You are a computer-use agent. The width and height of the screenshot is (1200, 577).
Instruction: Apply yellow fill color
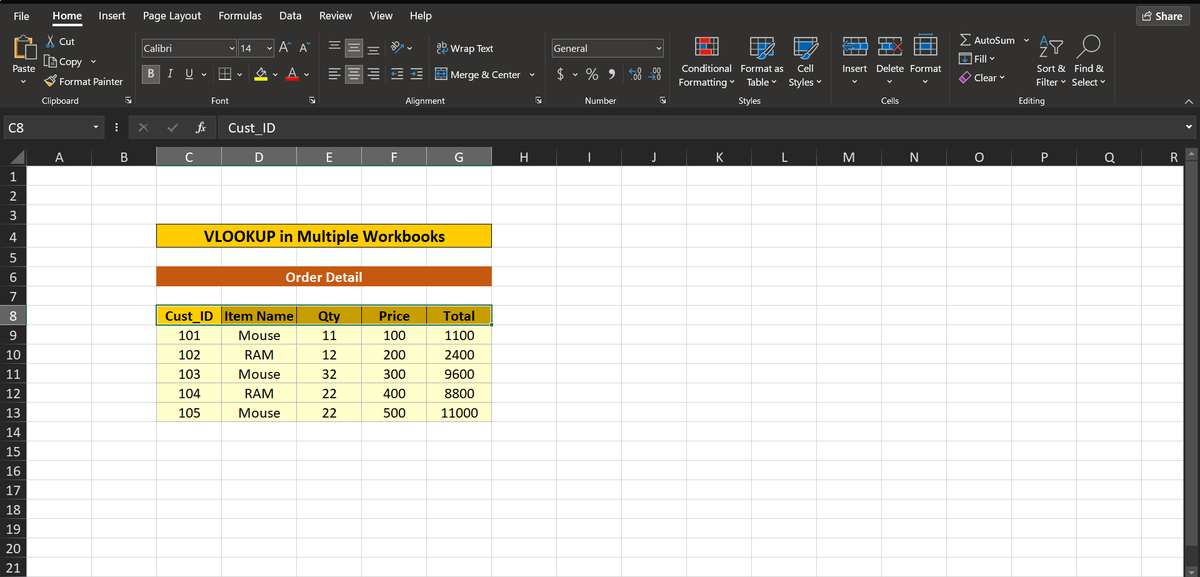point(260,75)
